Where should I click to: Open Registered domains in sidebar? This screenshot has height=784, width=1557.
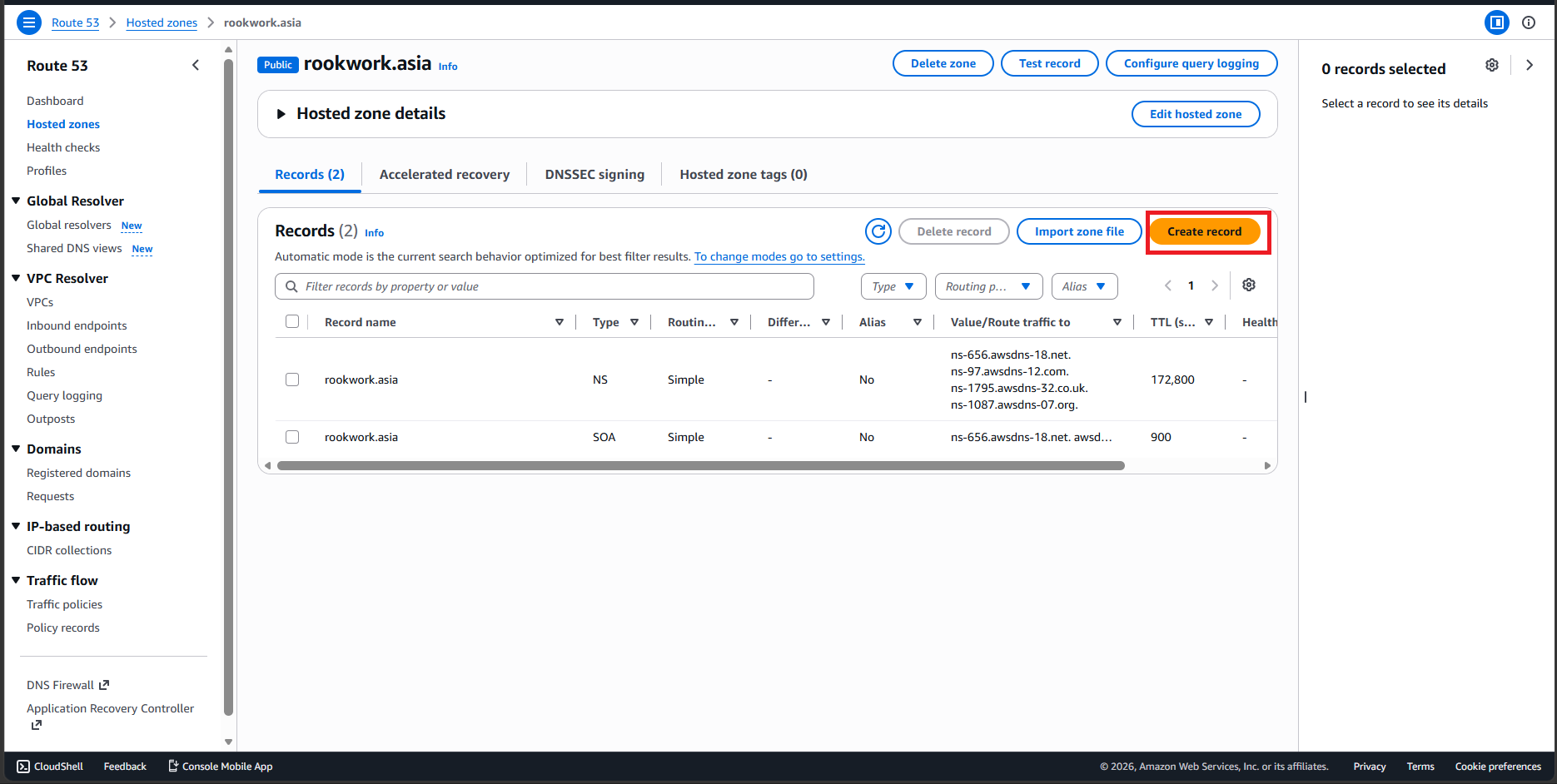coord(78,473)
